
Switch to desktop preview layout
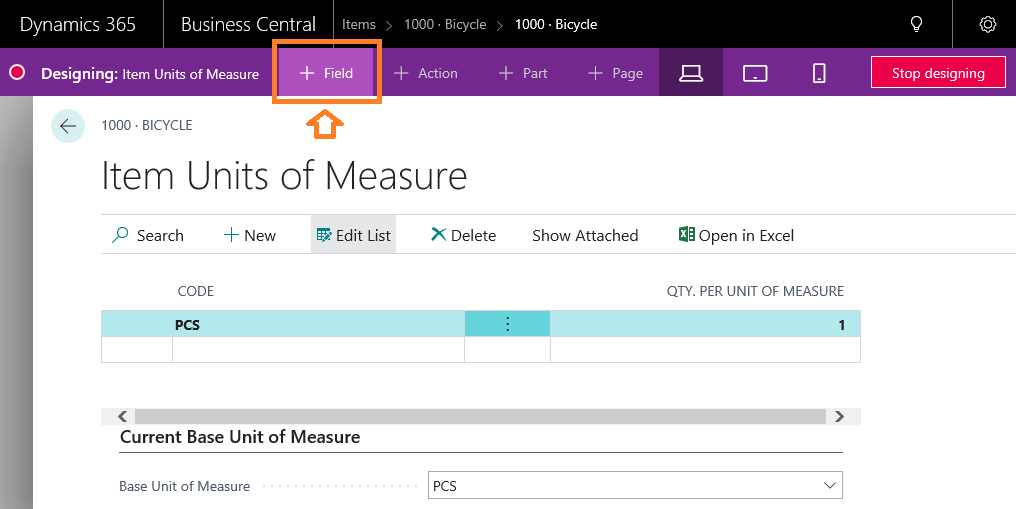click(x=691, y=73)
